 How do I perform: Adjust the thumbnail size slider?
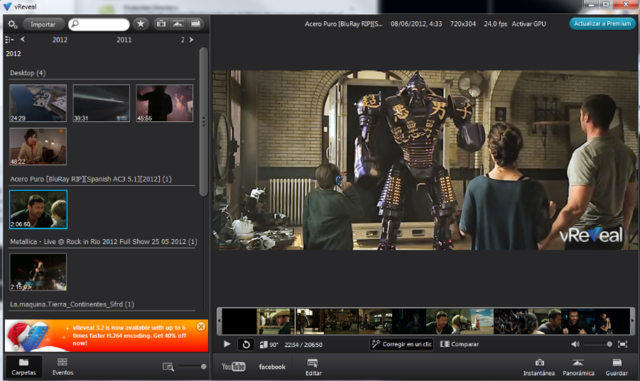(x=193, y=367)
